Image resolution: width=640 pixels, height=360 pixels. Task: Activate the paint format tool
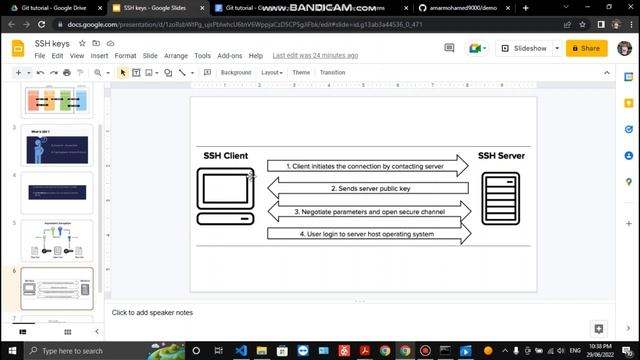tap(80, 73)
